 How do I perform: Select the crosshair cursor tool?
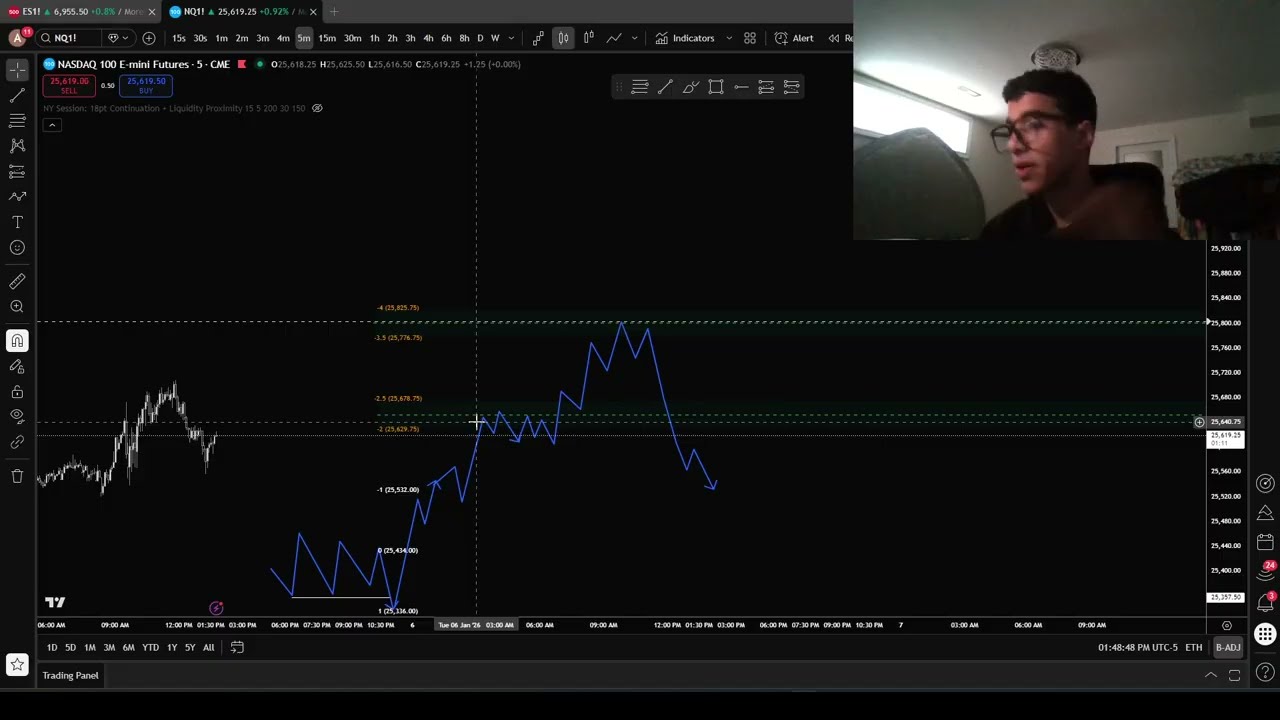point(17,69)
